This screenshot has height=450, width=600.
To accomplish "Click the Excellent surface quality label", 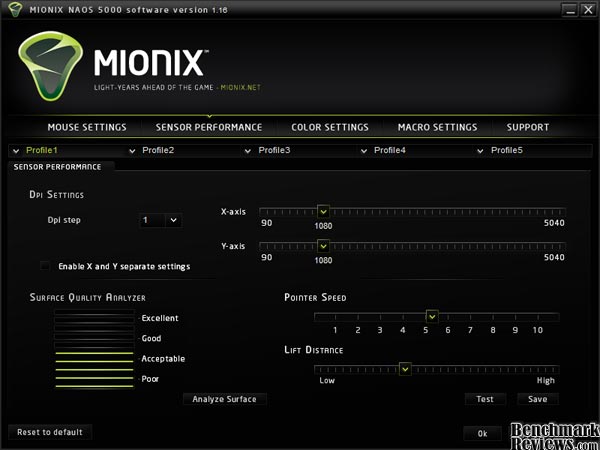I will (x=160, y=318).
